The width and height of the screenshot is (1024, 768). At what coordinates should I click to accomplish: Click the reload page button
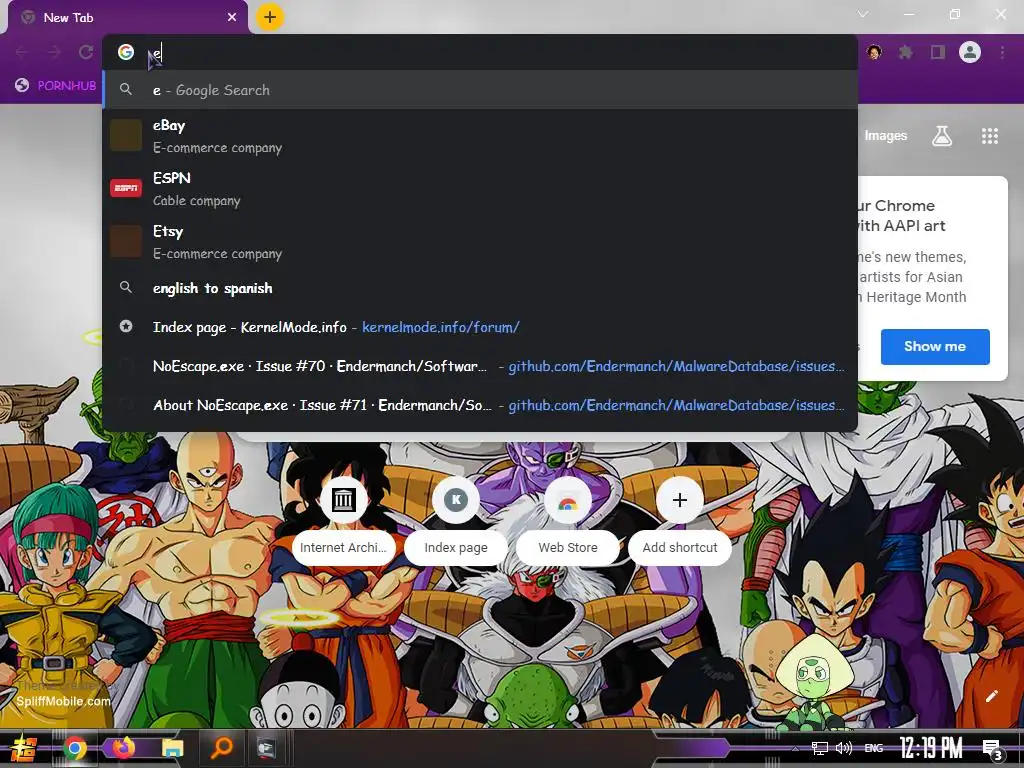pos(86,52)
